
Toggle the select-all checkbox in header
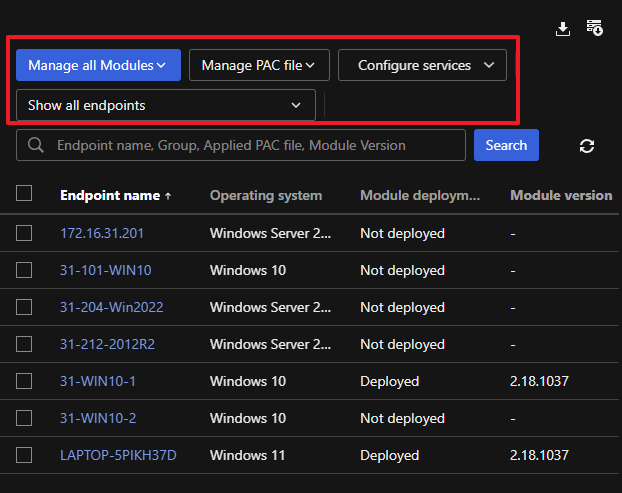[25, 194]
